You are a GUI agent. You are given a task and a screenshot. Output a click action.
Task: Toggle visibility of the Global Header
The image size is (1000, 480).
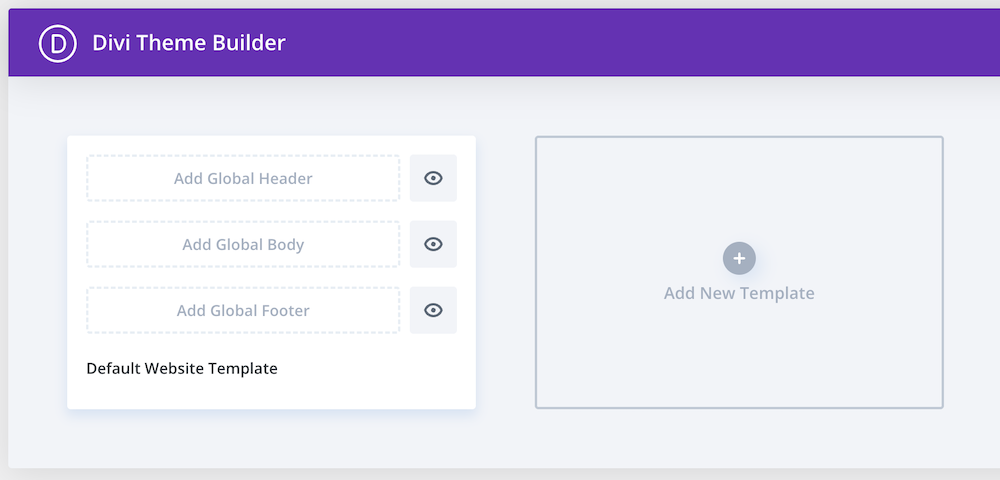[x=433, y=178]
